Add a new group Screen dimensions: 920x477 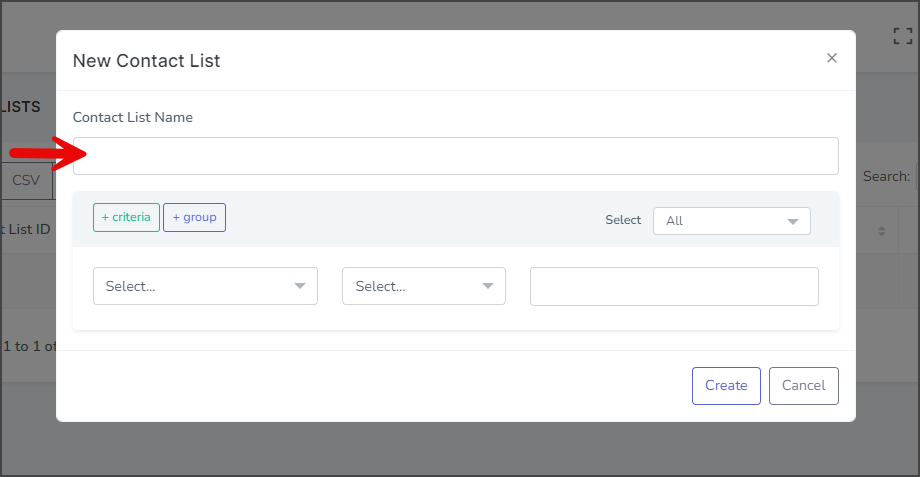194,217
